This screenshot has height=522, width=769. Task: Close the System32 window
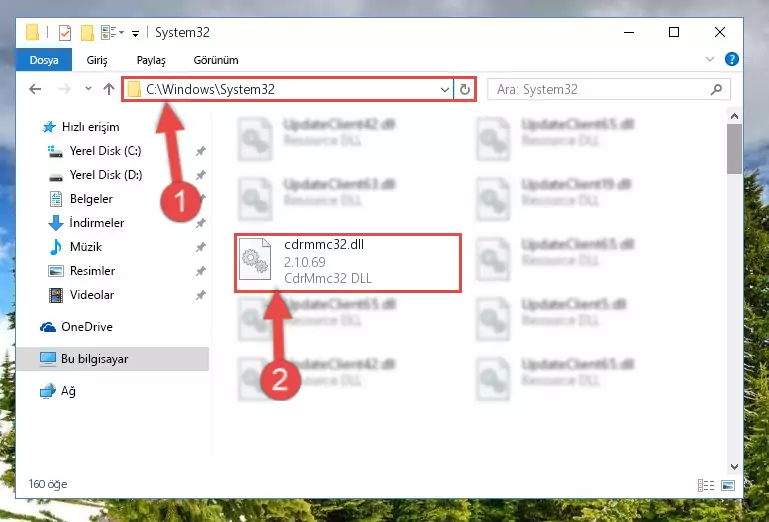coord(719,32)
